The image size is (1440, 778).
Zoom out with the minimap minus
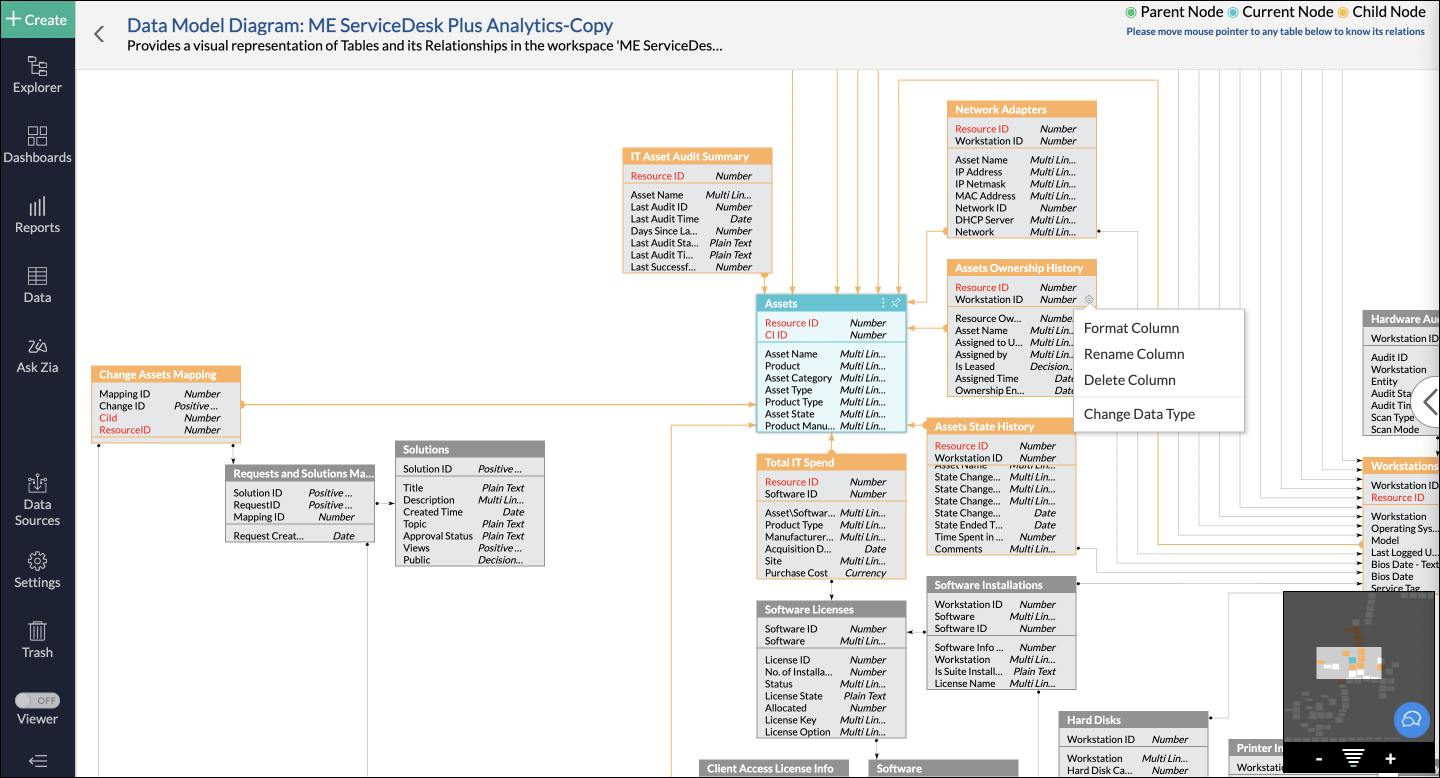[1319, 759]
